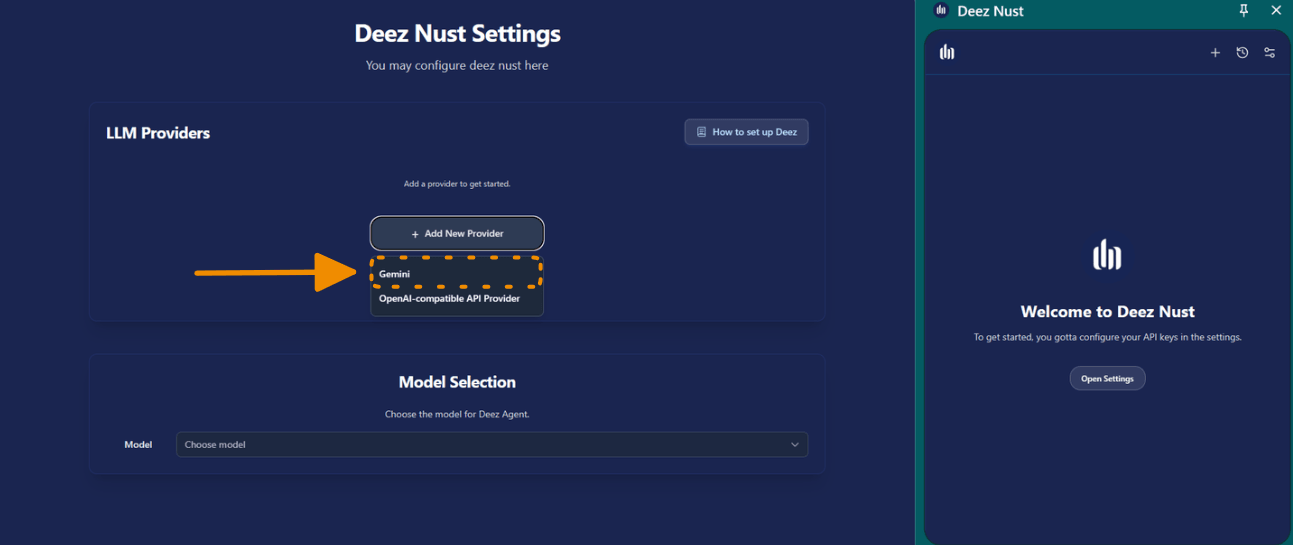1293x545 pixels.
Task: Click 'Add a provider to get started' text
Action: pyautogui.click(x=457, y=184)
